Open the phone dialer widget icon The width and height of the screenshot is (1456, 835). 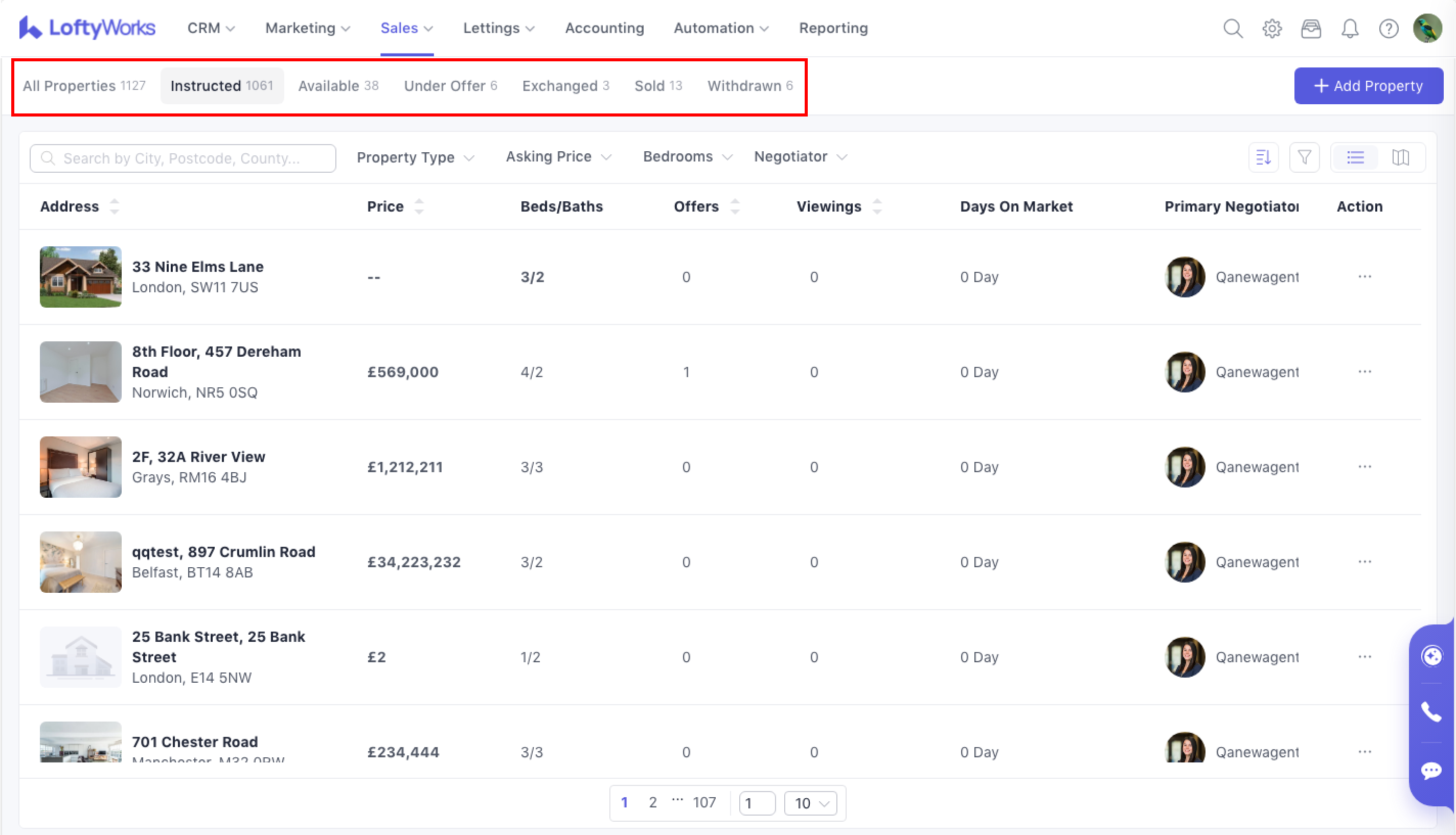[1431, 712]
